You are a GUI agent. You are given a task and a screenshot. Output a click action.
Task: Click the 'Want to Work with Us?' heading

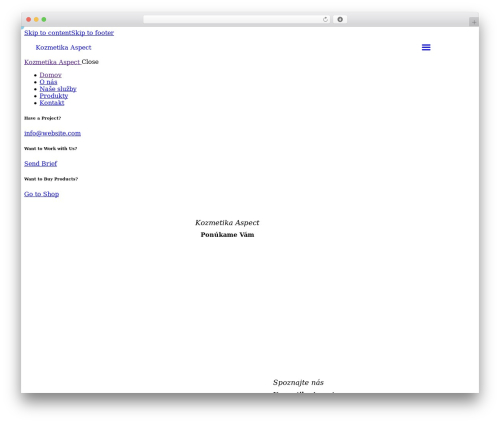[50, 149]
